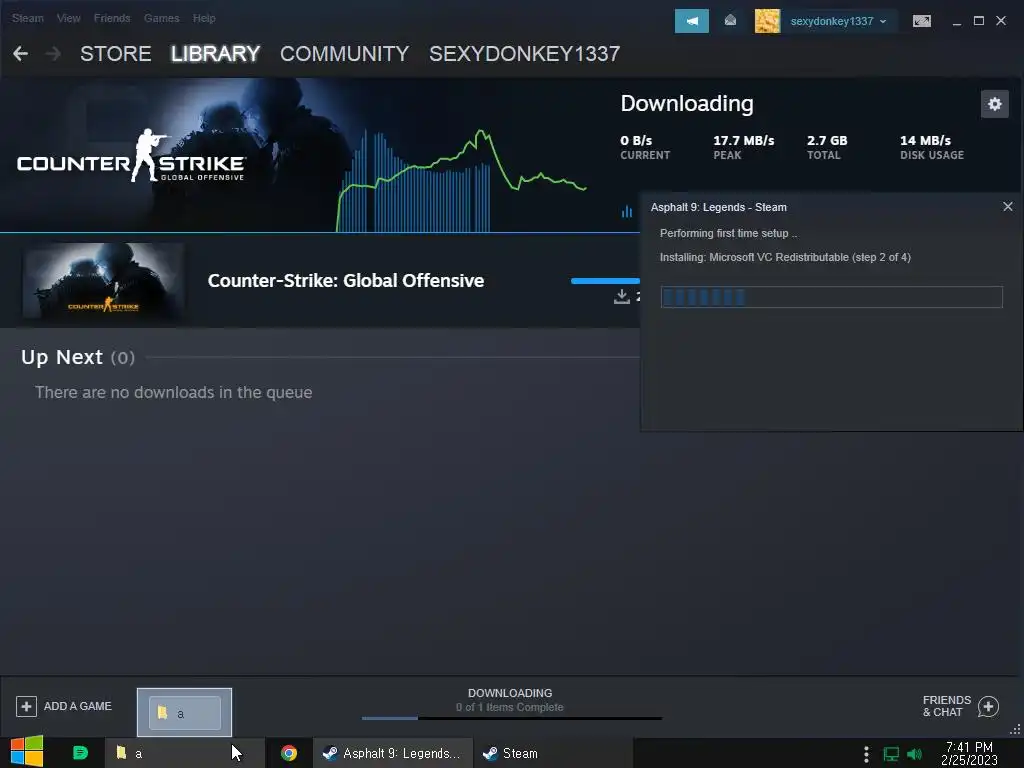1024x768 pixels.
Task: Click the Friends & Chat plus icon
Action: [988, 706]
